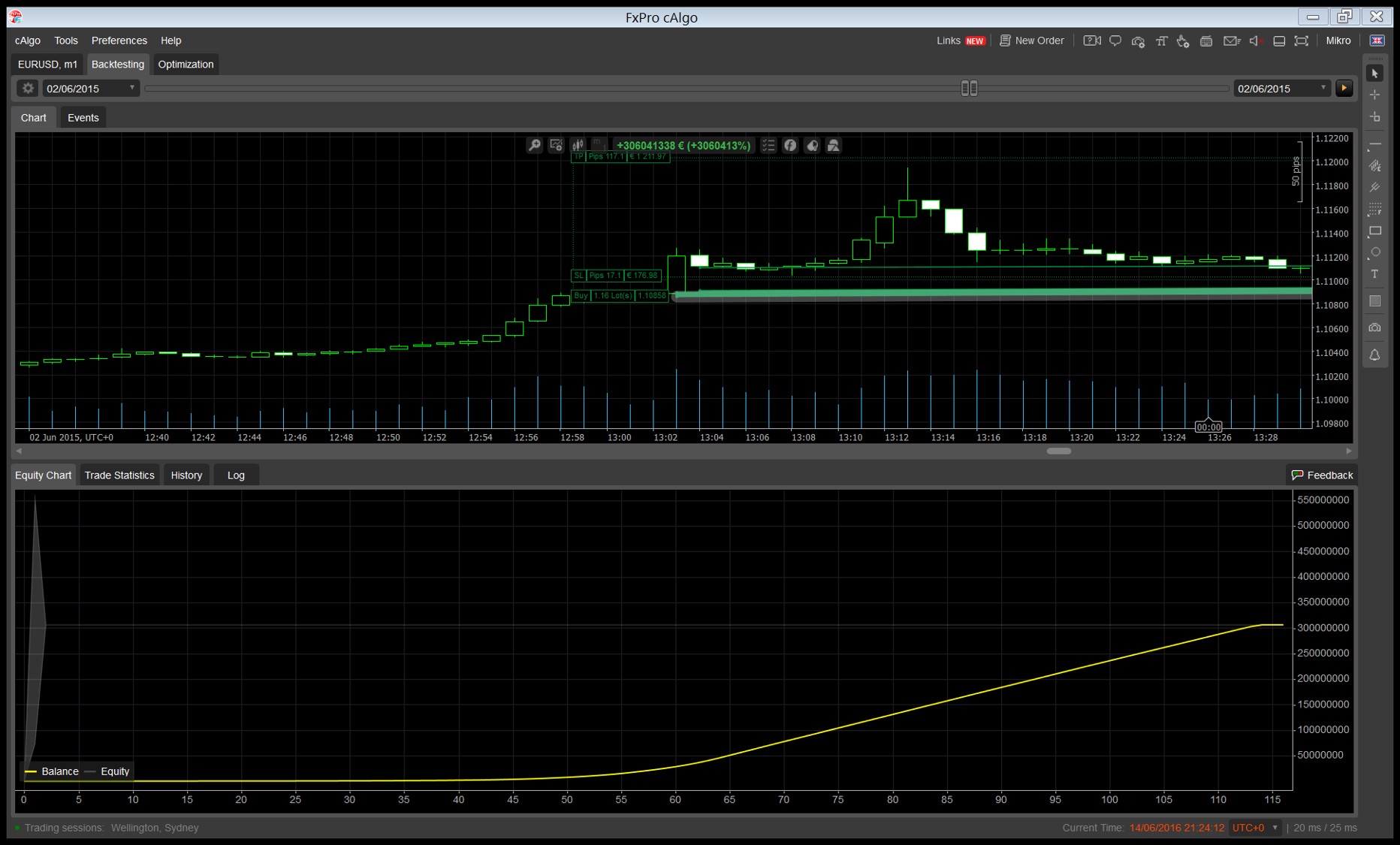Open the Mikro account menu
Screen dimensions: 1400x845
(1338, 41)
